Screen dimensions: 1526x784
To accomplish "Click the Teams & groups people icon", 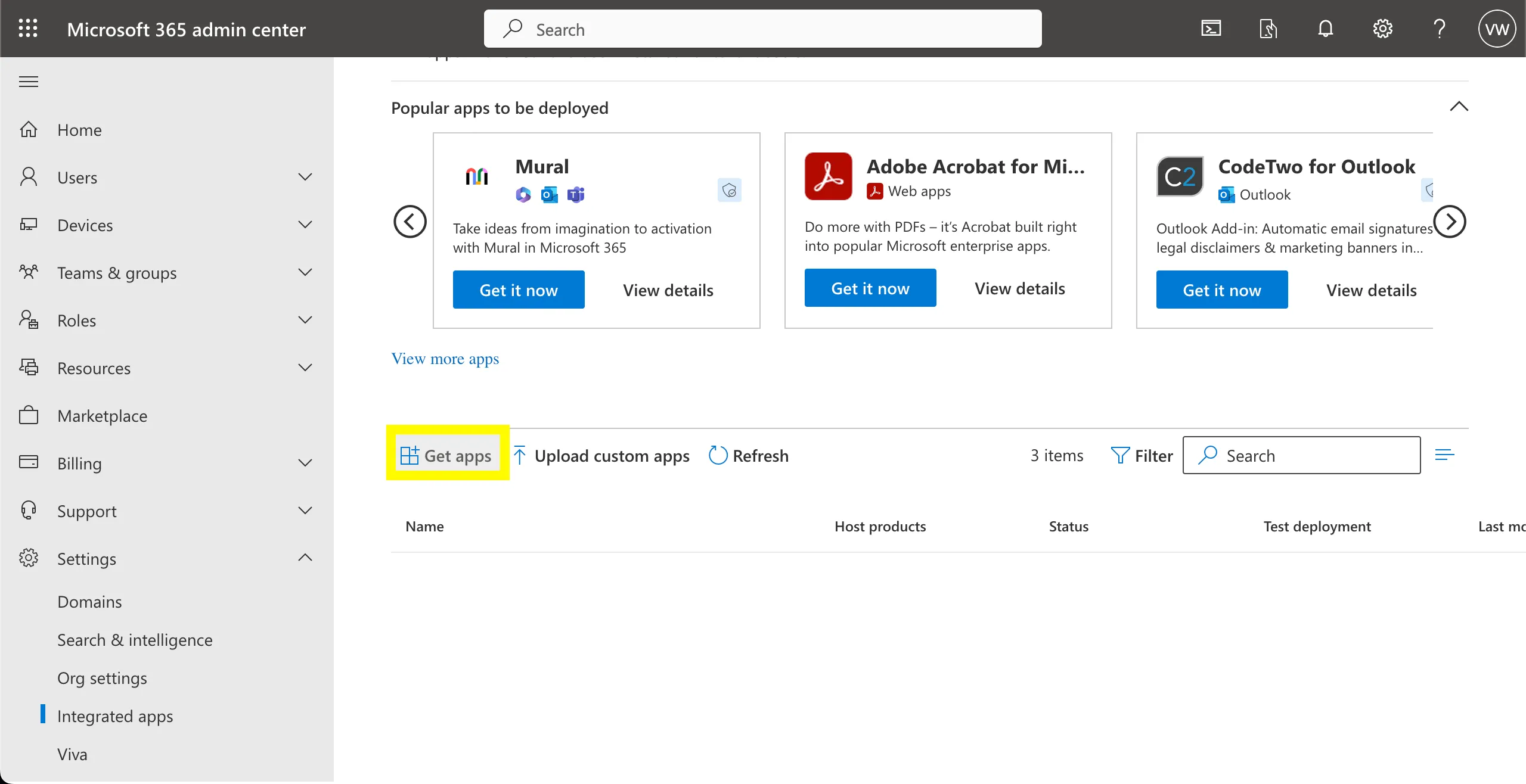I will 29,272.
